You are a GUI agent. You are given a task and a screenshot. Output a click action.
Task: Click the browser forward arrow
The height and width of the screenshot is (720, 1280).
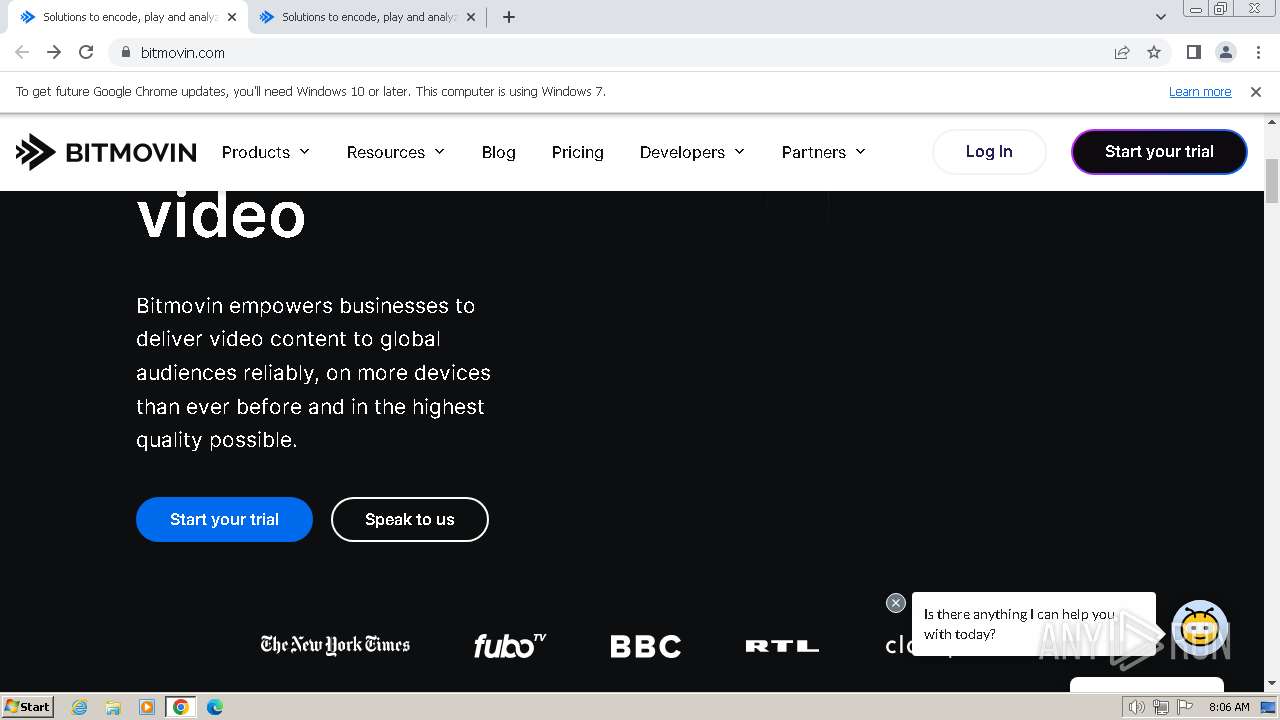pos(54,52)
